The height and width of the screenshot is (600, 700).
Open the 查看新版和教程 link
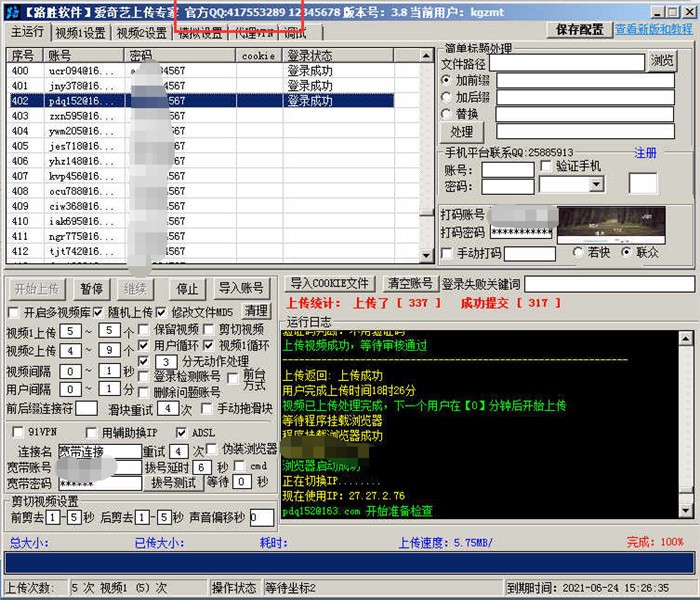[654, 29]
